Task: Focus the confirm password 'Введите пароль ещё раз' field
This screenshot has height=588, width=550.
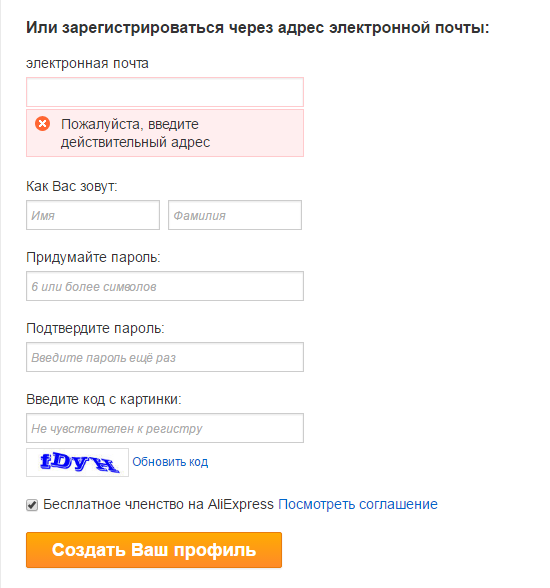Action: pos(165,357)
